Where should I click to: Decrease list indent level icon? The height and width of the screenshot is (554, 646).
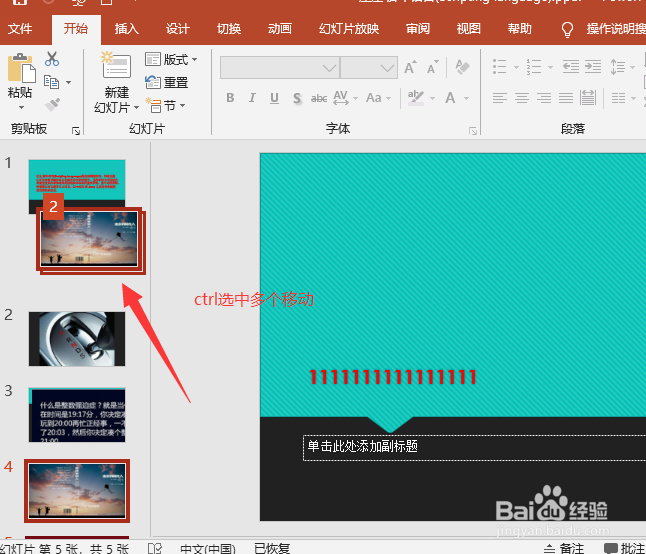point(571,67)
